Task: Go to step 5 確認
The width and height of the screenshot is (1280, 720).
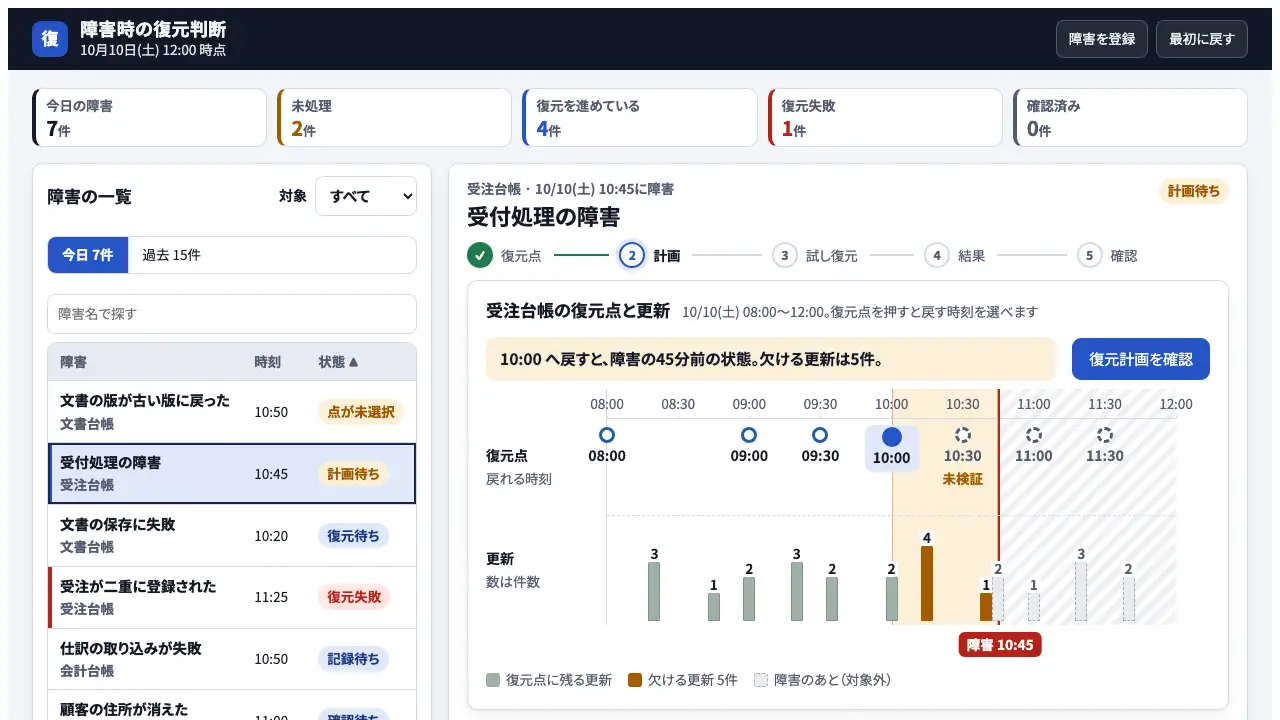Action: pyautogui.click(x=1108, y=255)
